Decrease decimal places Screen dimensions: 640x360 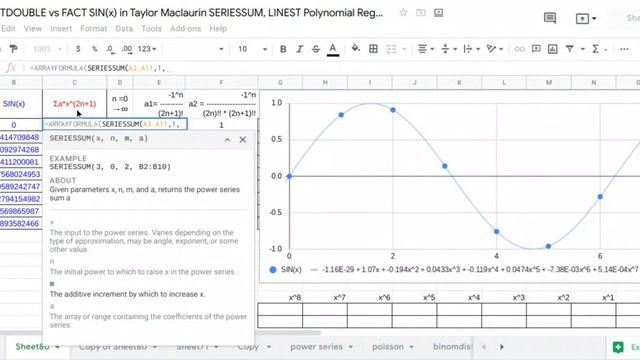110,49
